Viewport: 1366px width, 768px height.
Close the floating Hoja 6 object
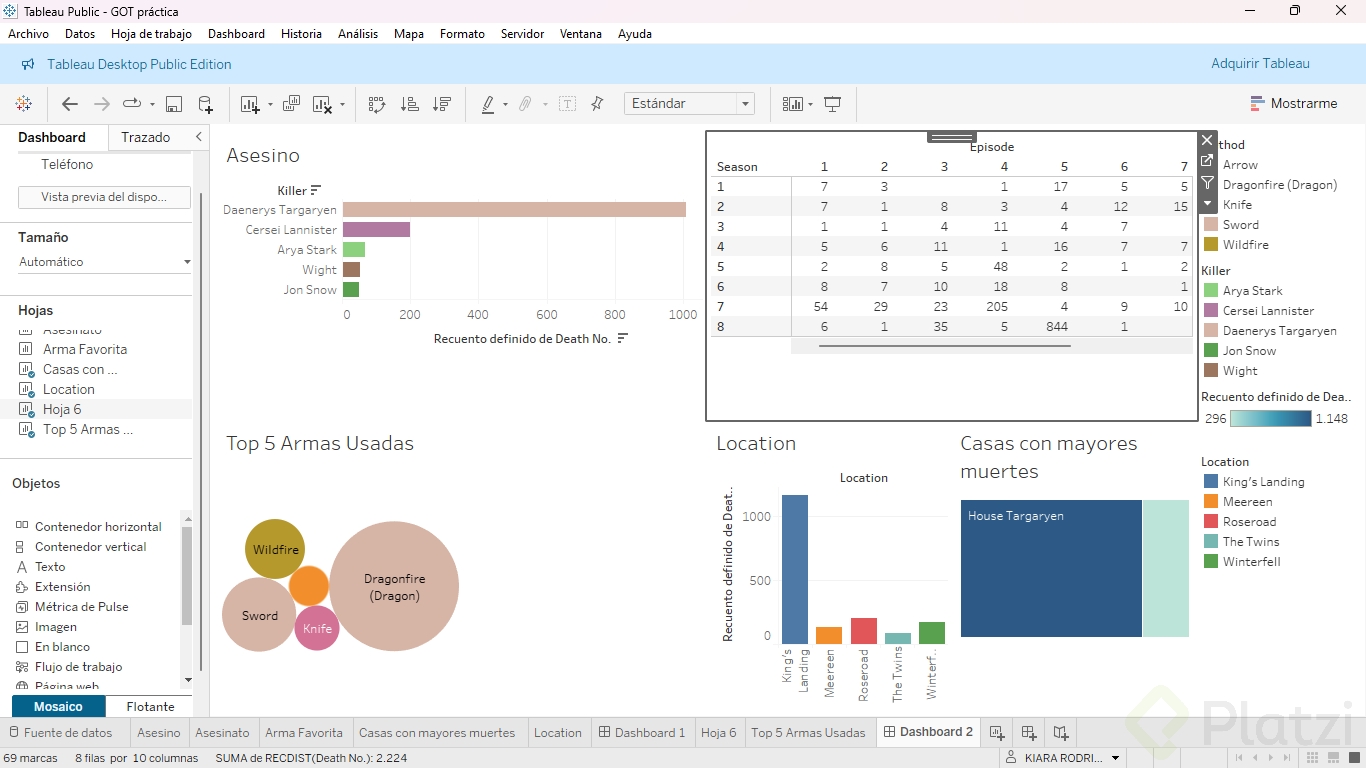1207,141
